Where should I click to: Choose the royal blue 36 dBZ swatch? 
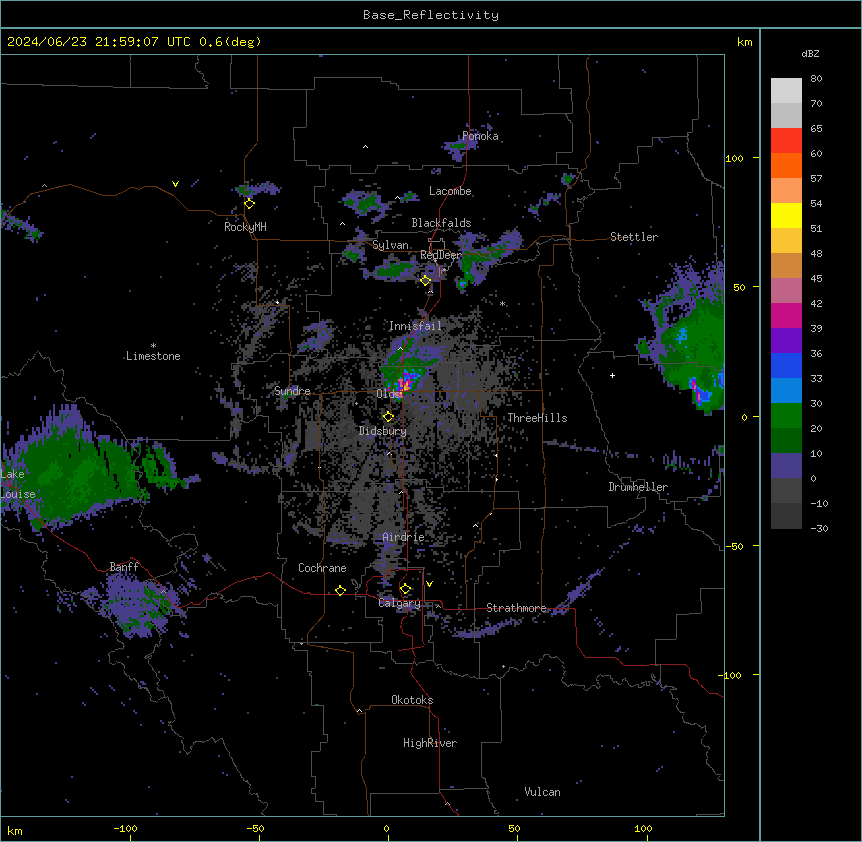pos(786,365)
